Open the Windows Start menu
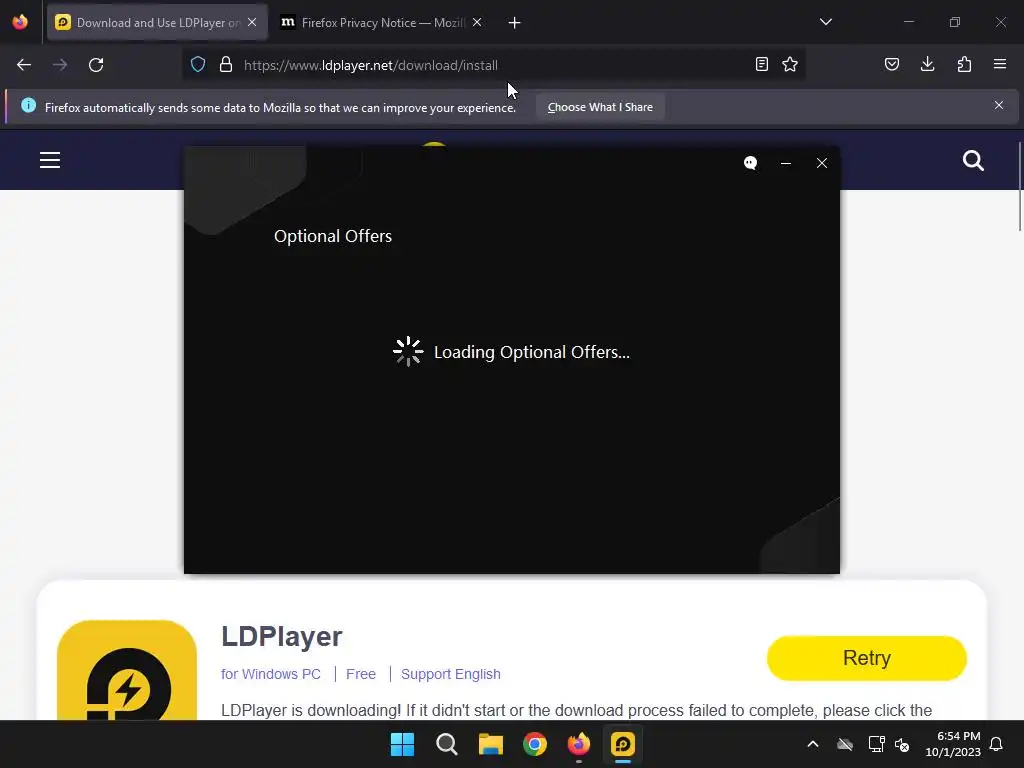1024x768 pixels. click(x=402, y=744)
